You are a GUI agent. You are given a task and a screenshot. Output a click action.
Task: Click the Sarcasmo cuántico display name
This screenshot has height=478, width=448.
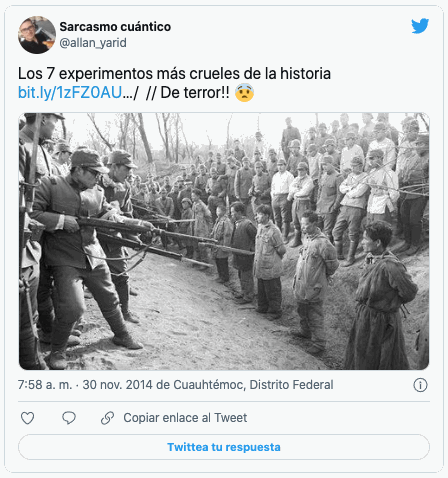(115, 27)
